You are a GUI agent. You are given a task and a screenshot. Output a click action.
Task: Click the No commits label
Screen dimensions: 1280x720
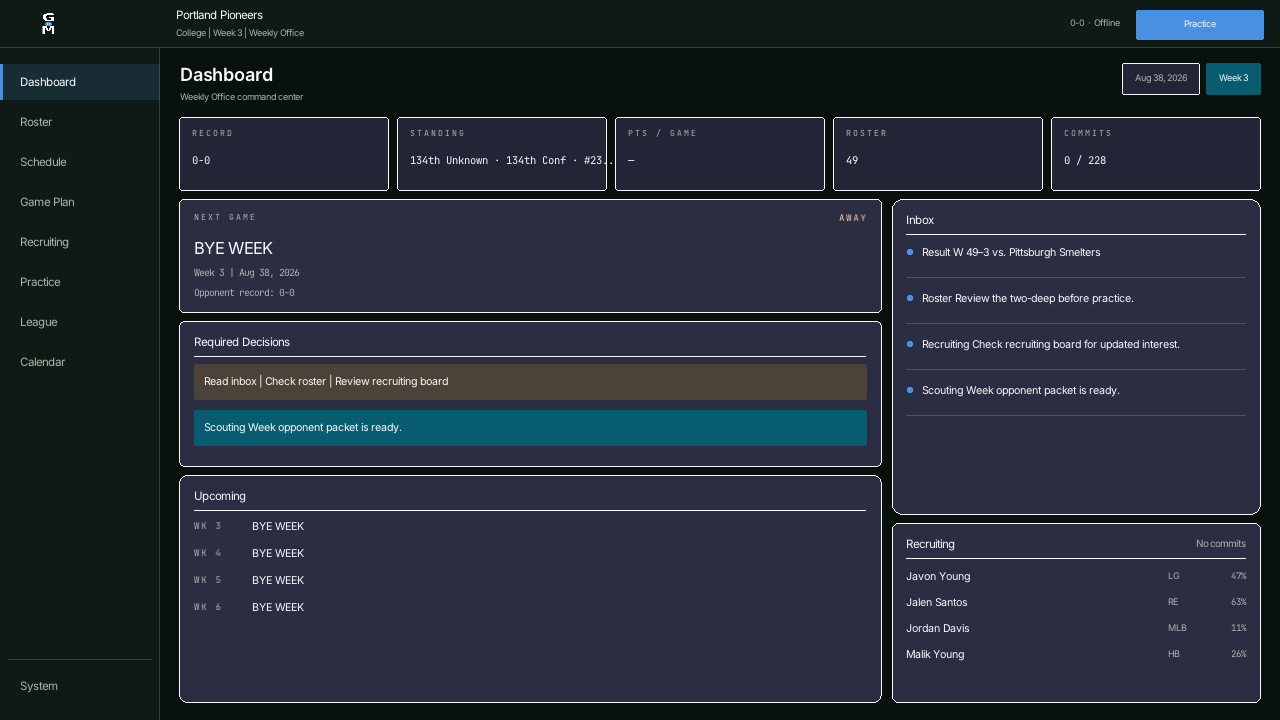[x=1221, y=544]
